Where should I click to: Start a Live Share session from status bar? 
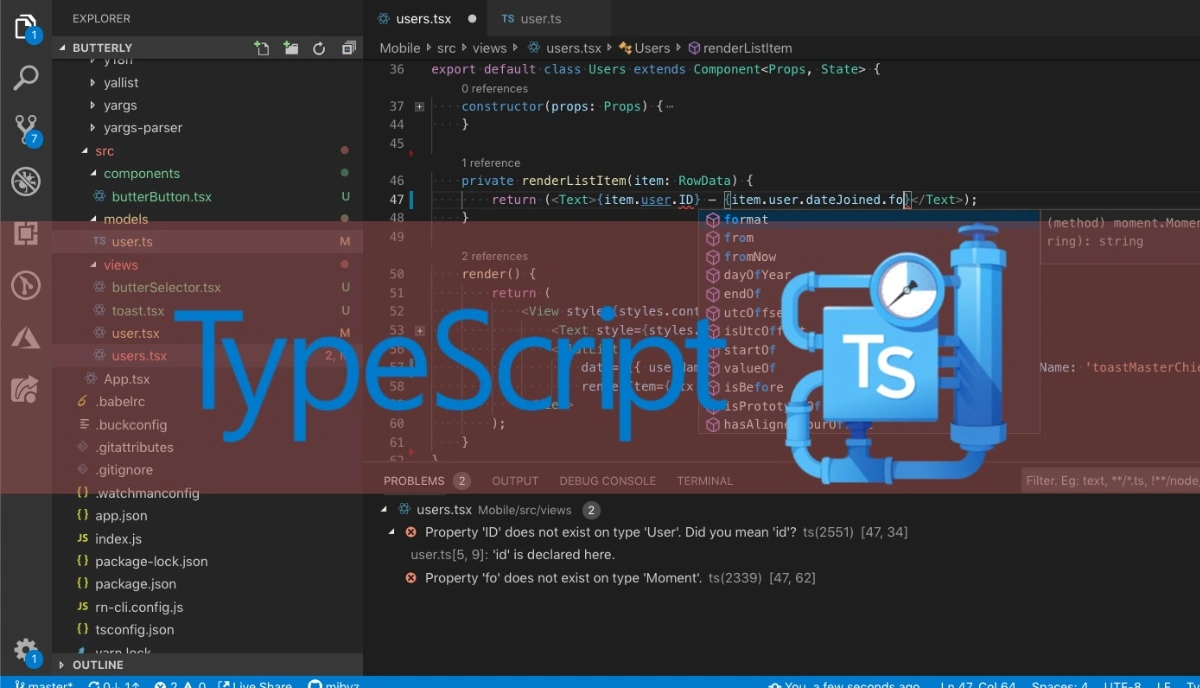(x=254, y=684)
